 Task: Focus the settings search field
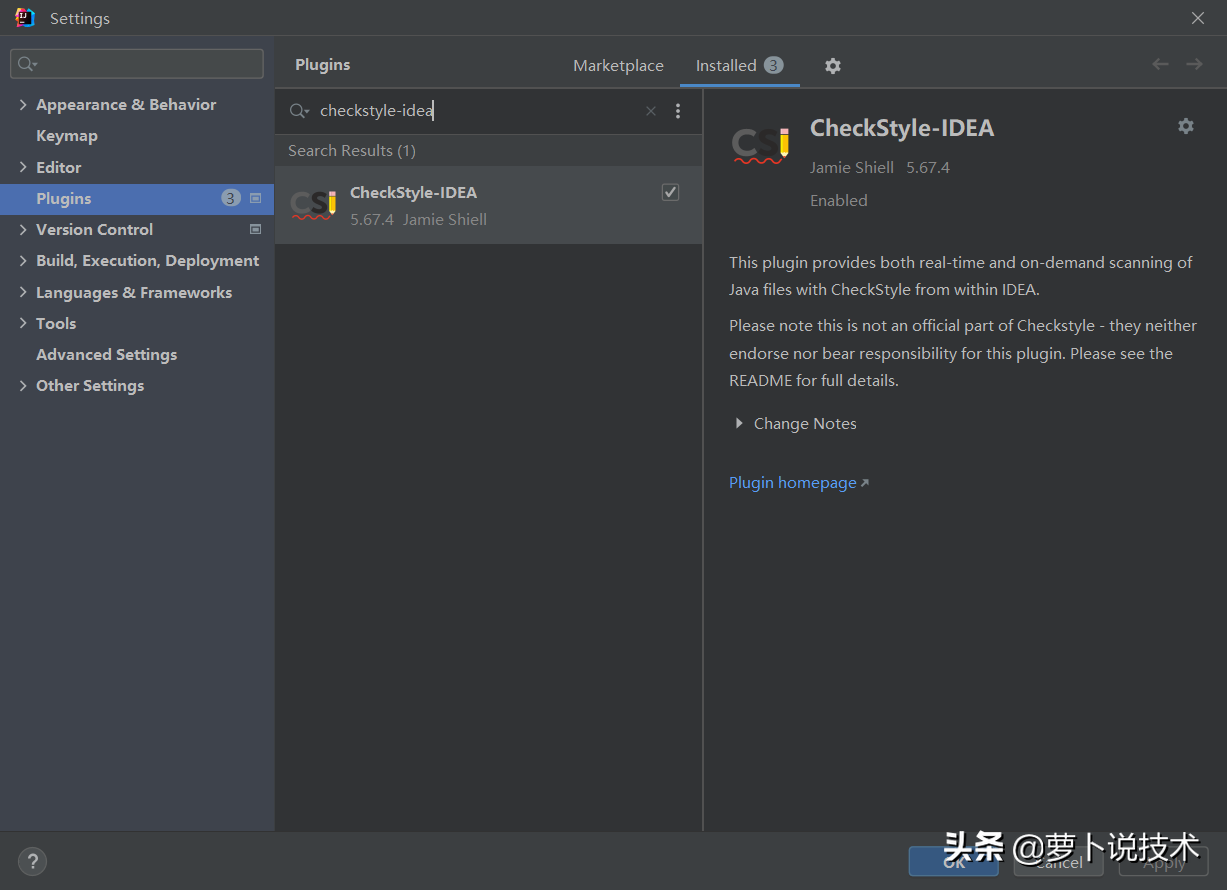pyautogui.click(x=137, y=64)
